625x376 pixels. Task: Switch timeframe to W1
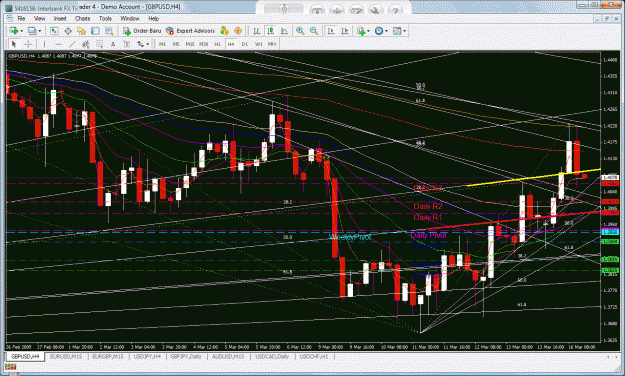(258, 44)
